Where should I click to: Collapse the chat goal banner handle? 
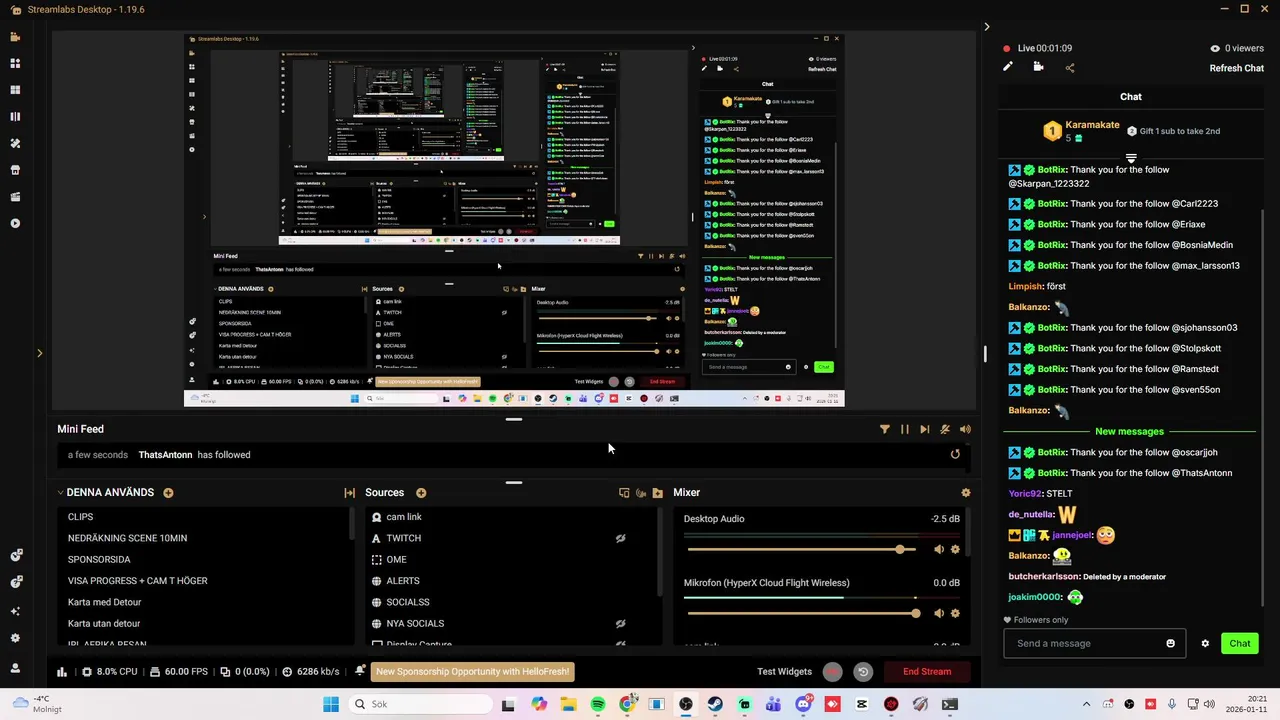click(1131, 158)
